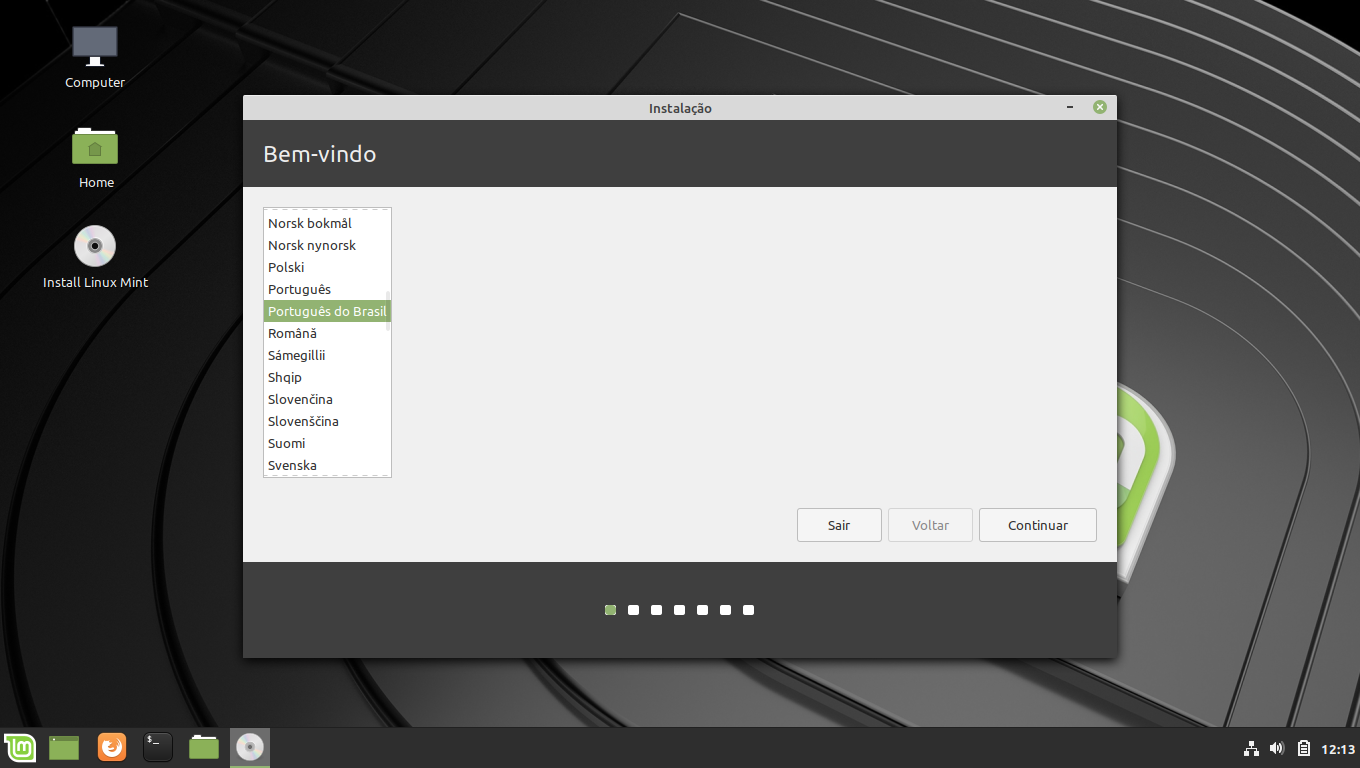
Task: Select Português do Brasil language
Action: [x=327, y=311]
